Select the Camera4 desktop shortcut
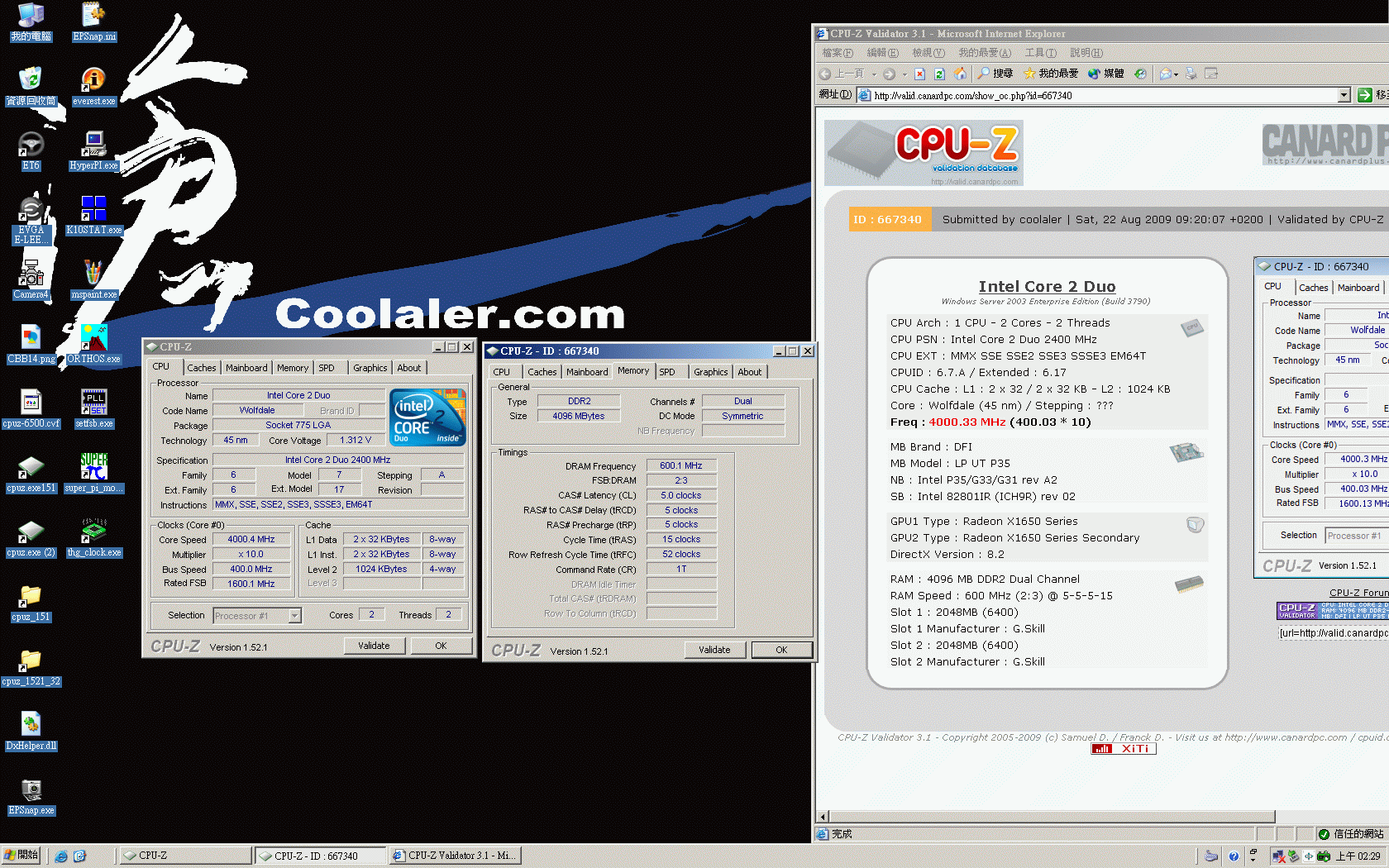The width and height of the screenshot is (1389, 868). [31, 279]
